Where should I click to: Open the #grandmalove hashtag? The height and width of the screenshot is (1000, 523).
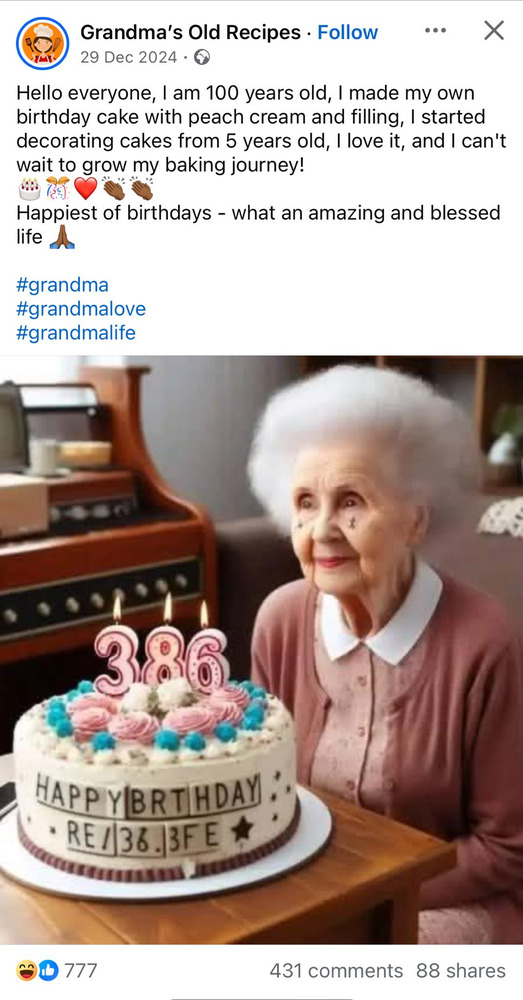pyautogui.click(x=81, y=309)
